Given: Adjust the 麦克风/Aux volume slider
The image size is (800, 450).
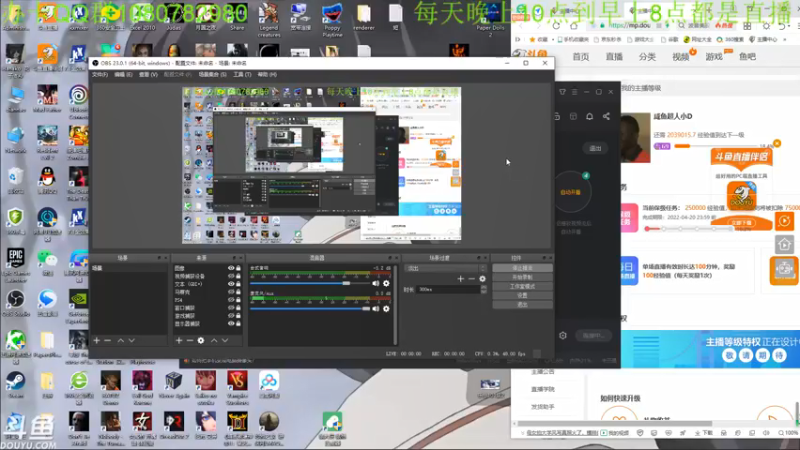Looking at the screenshot, I should (310, 309).
